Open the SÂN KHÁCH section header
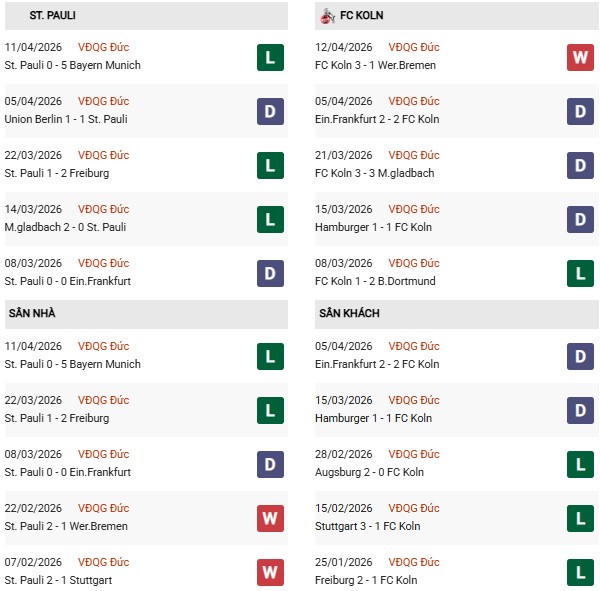600x591 pixels. (349, 313)
